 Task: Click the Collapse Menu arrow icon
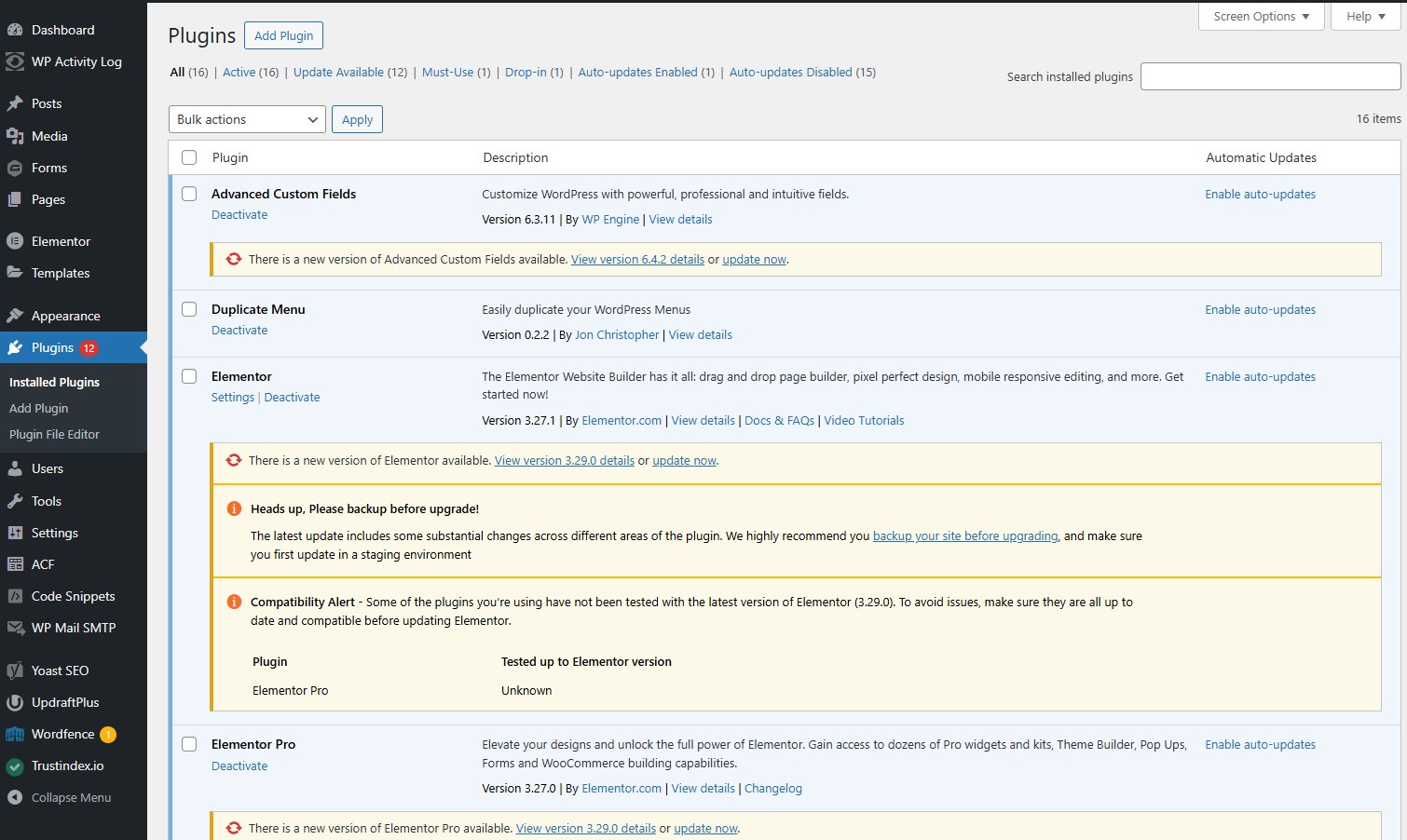[15, 797]
